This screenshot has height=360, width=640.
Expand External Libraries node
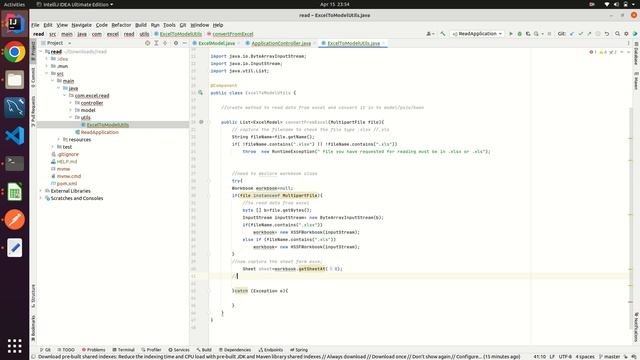[41, 191]
